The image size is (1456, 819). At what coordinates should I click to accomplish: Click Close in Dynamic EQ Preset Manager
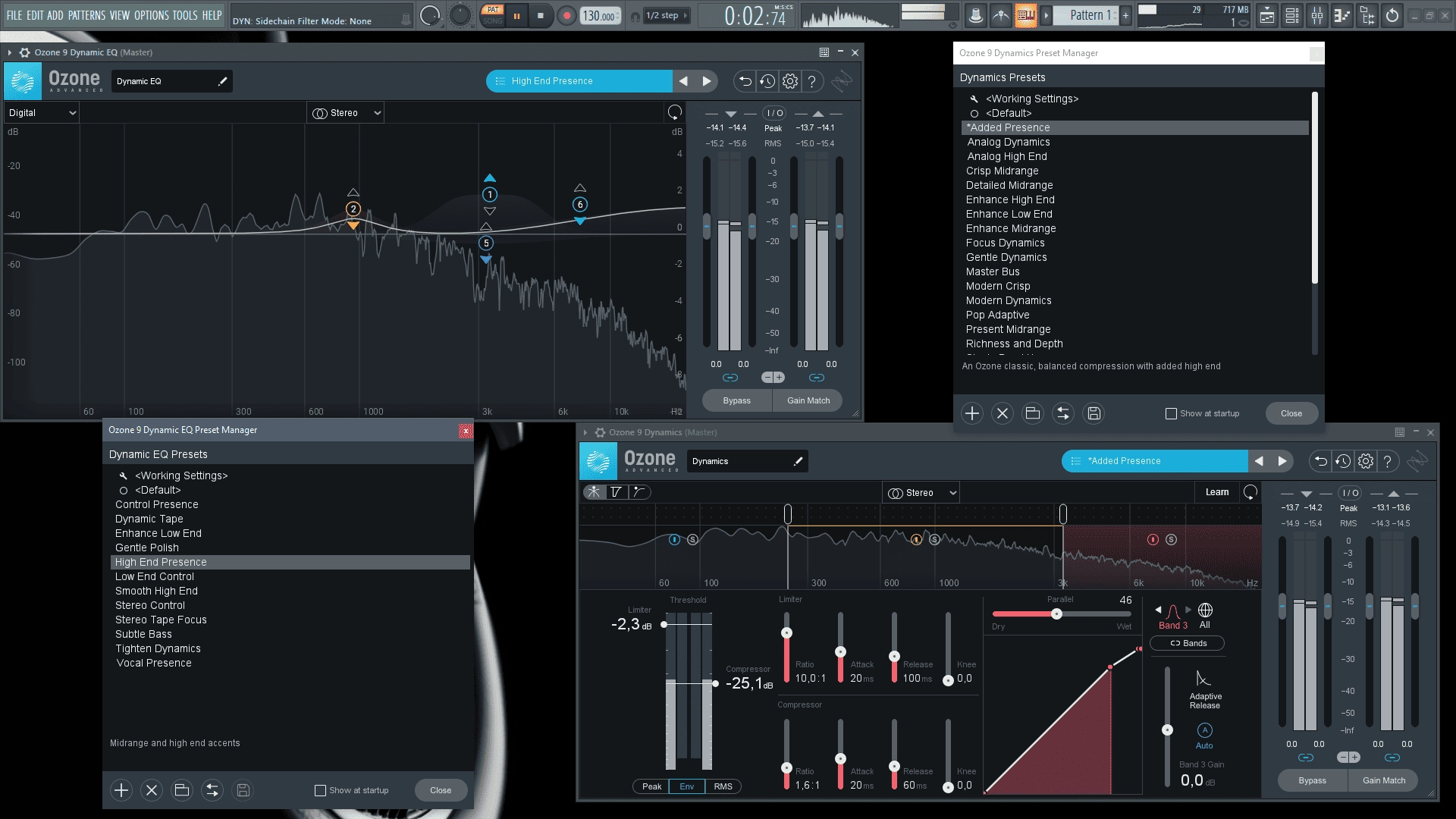(441, 790)
